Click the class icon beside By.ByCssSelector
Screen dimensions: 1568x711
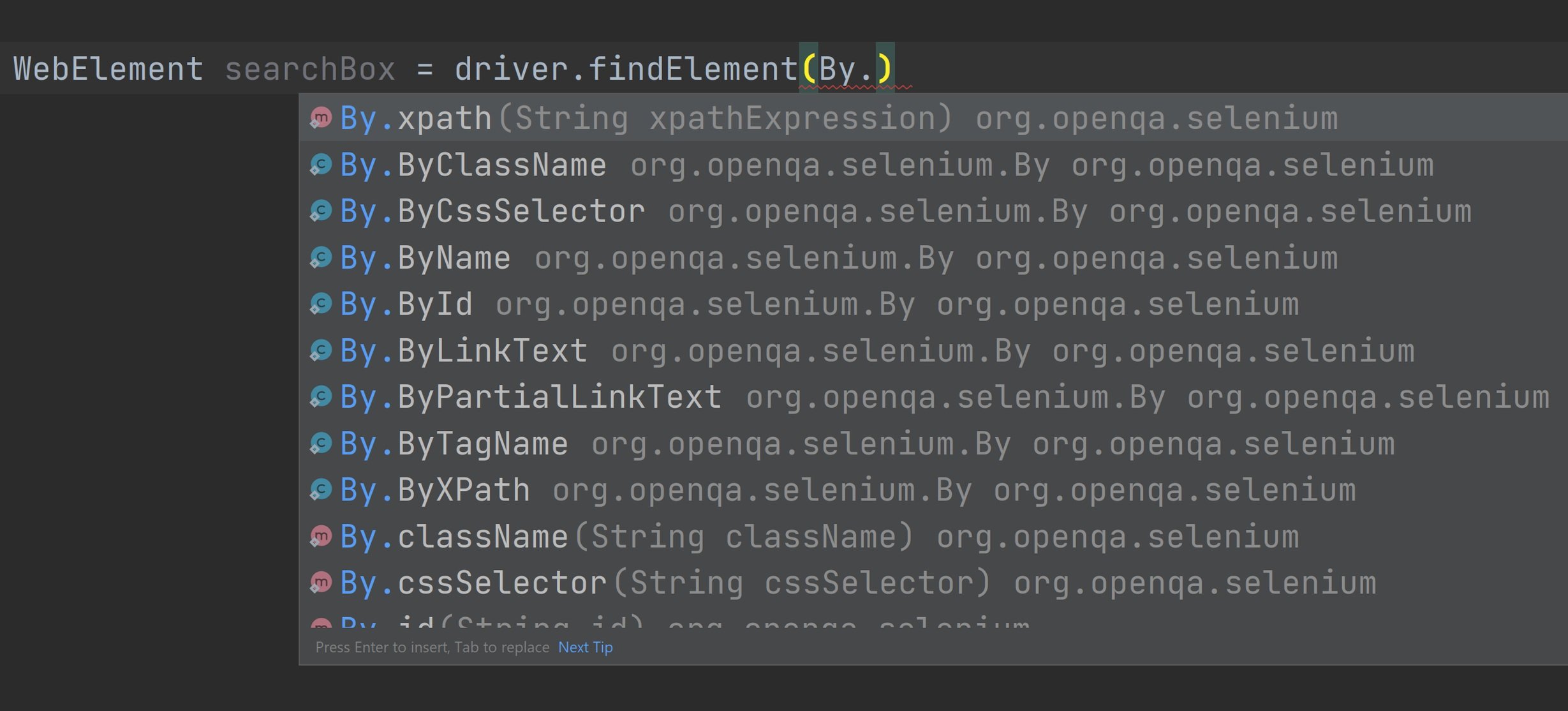[321, 211]
